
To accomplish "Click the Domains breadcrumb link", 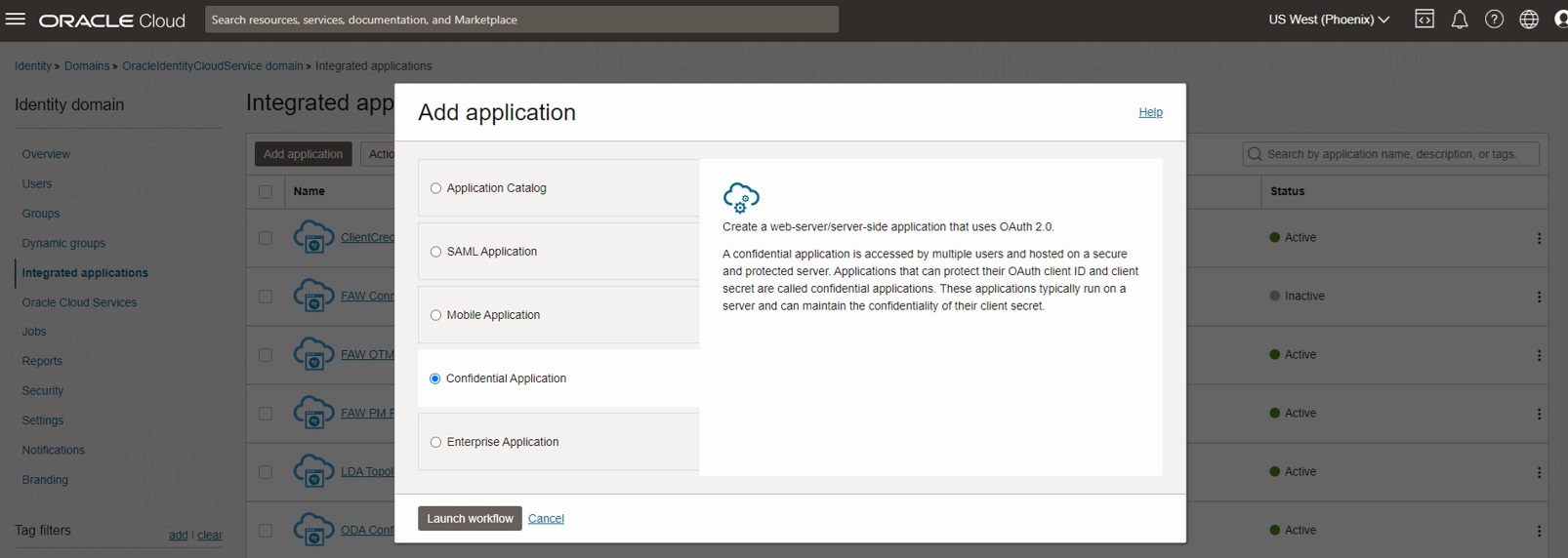I will [x=87, y=66].
